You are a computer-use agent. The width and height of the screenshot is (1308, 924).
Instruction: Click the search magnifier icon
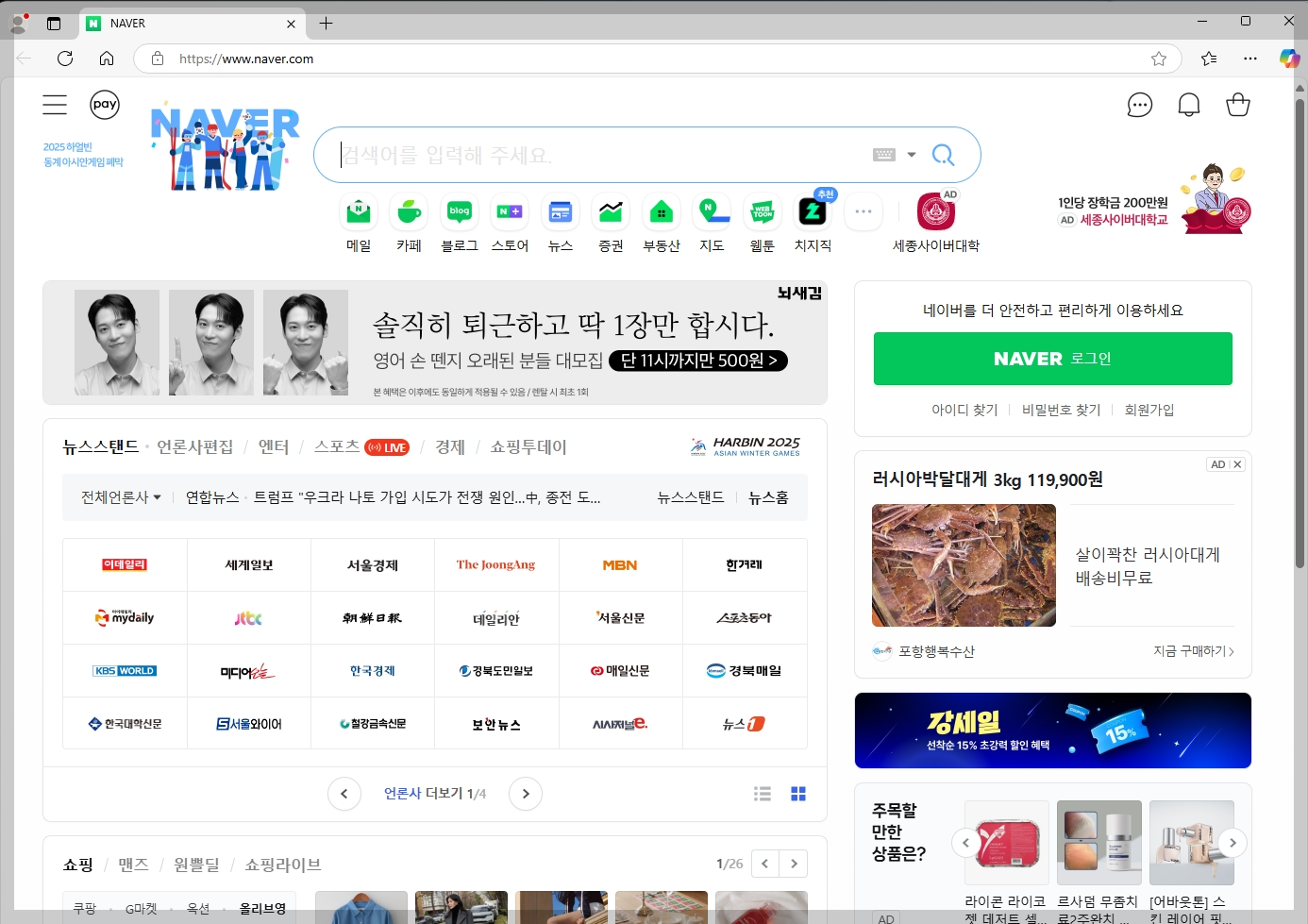click(943, 155)
